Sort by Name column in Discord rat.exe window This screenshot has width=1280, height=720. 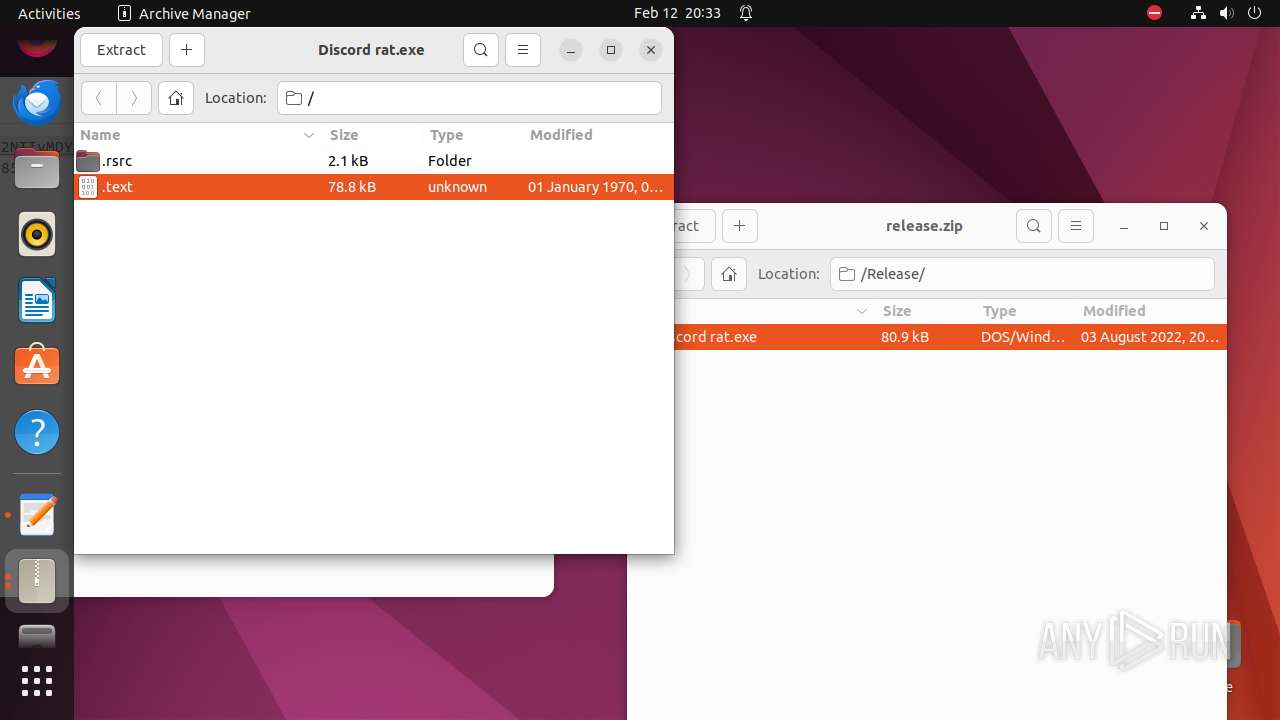click(x=197, y=135)
